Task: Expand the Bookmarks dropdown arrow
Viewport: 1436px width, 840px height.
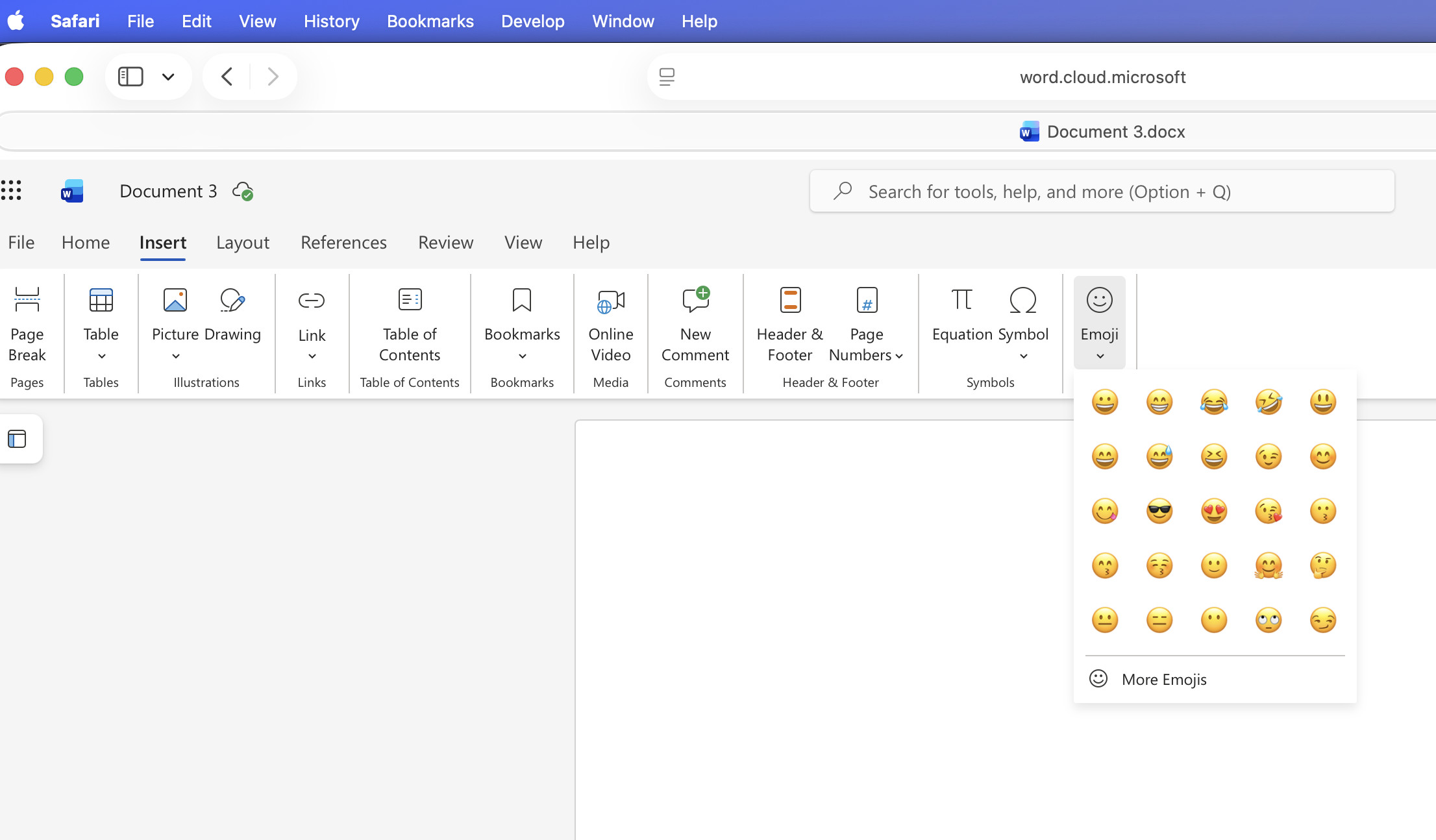Action: point(522,356)
